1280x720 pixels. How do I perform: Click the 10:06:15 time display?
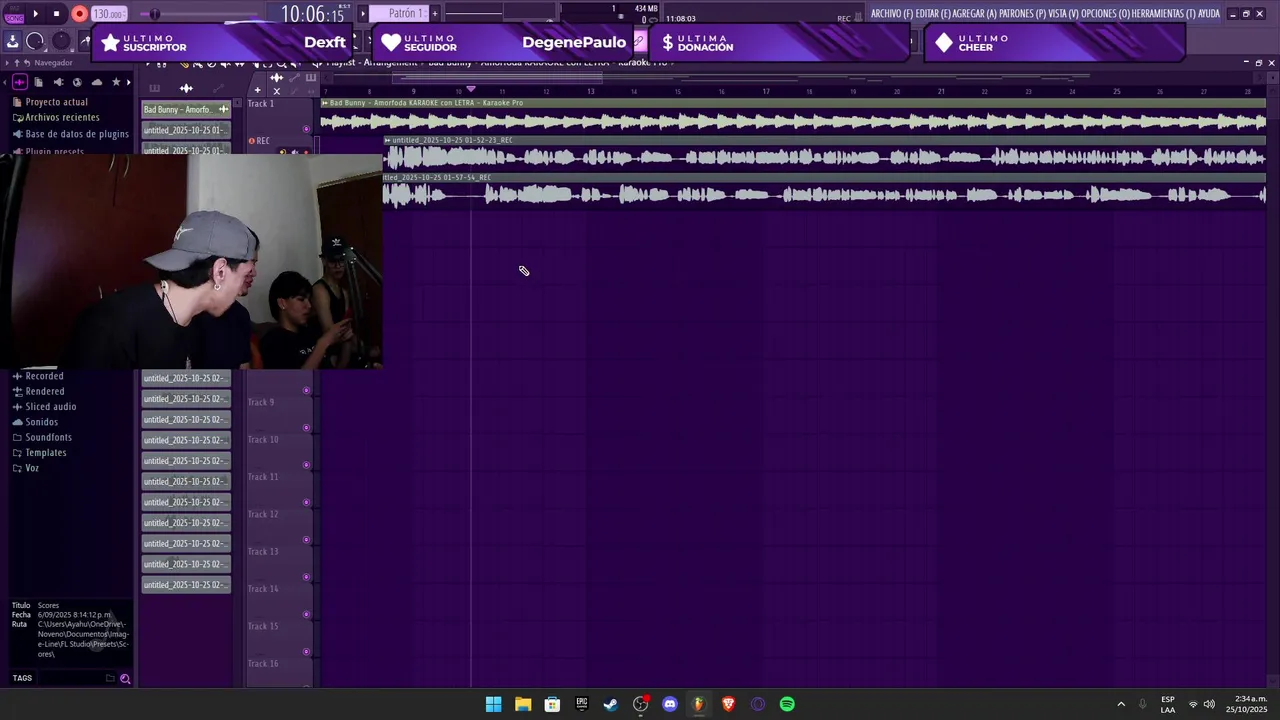coord(312,14)
